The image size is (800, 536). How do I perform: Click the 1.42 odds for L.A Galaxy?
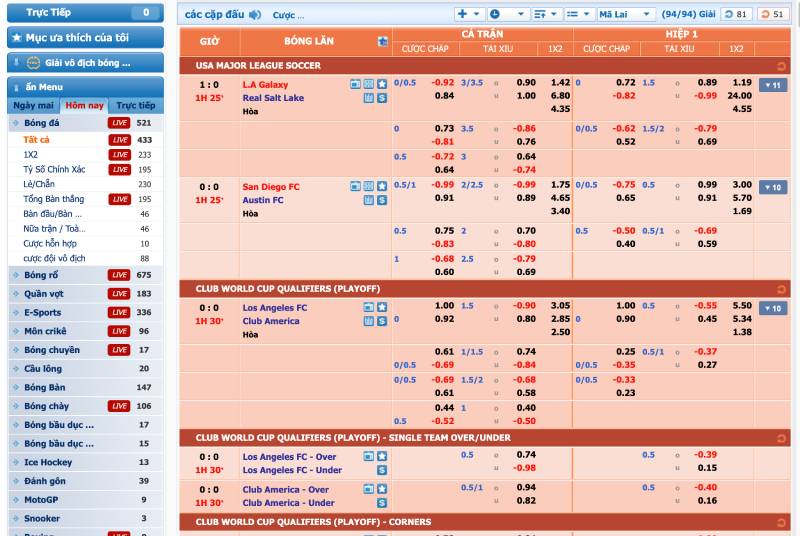560,83
